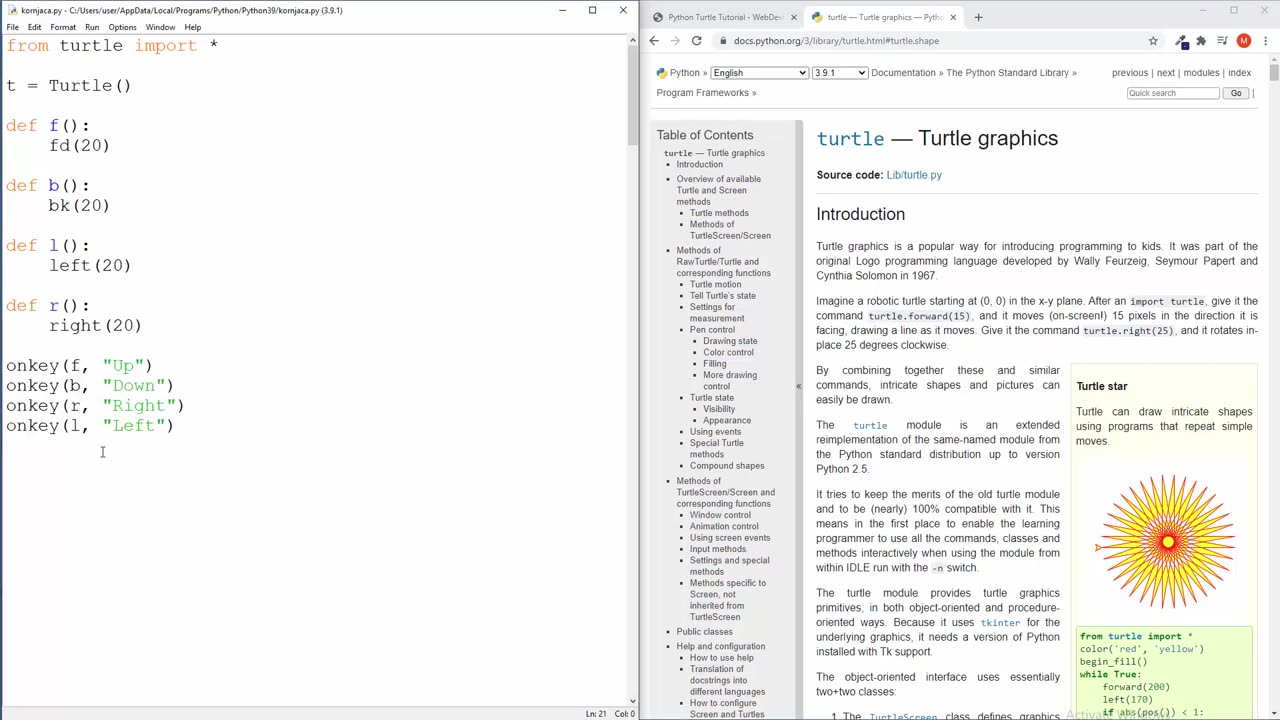Close the turtle — Turtle graphics tab
Screen dimensions: 1280x720
tap(953, 17)
